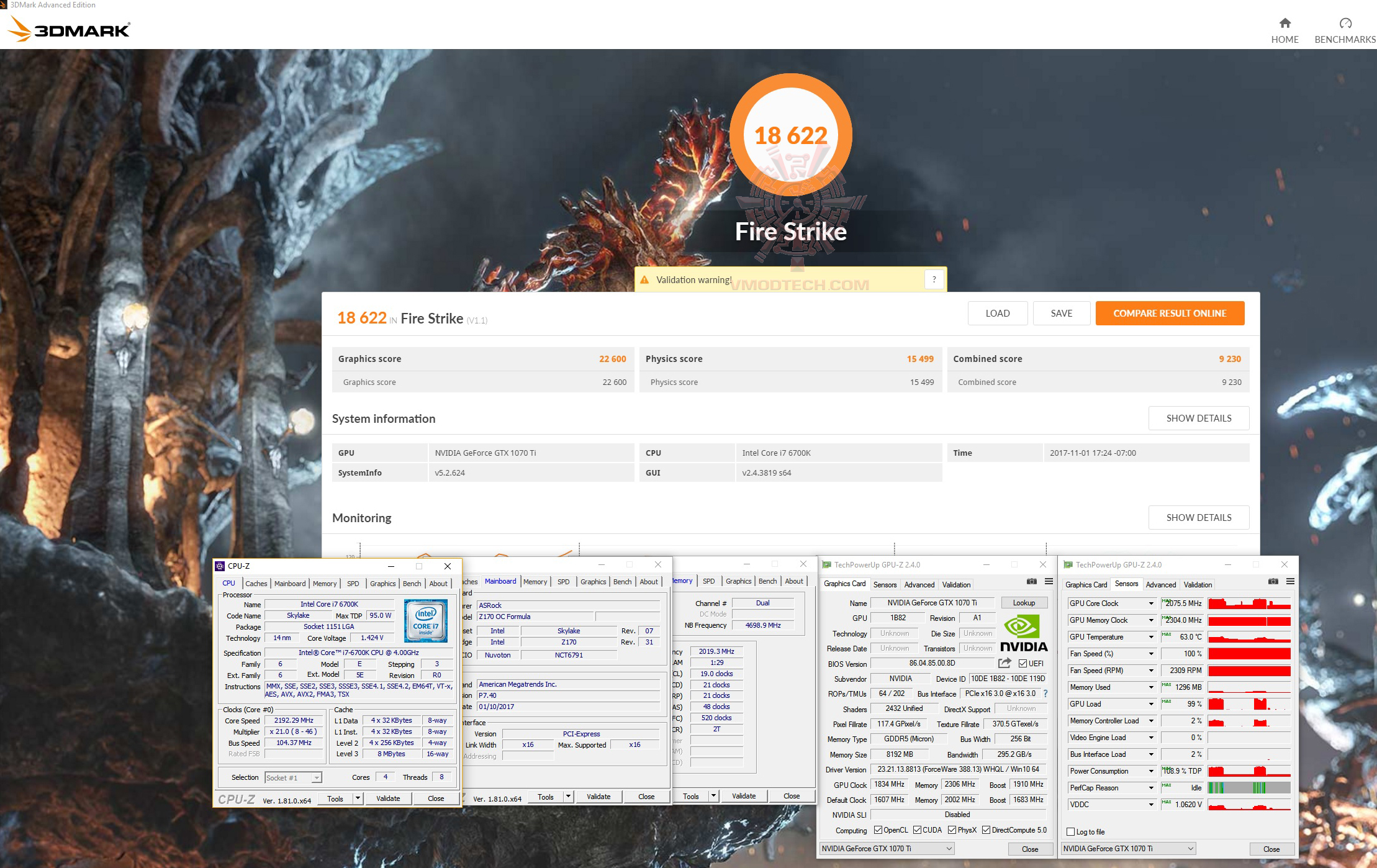Click the validation warning help question mark

tap(934, 279)
